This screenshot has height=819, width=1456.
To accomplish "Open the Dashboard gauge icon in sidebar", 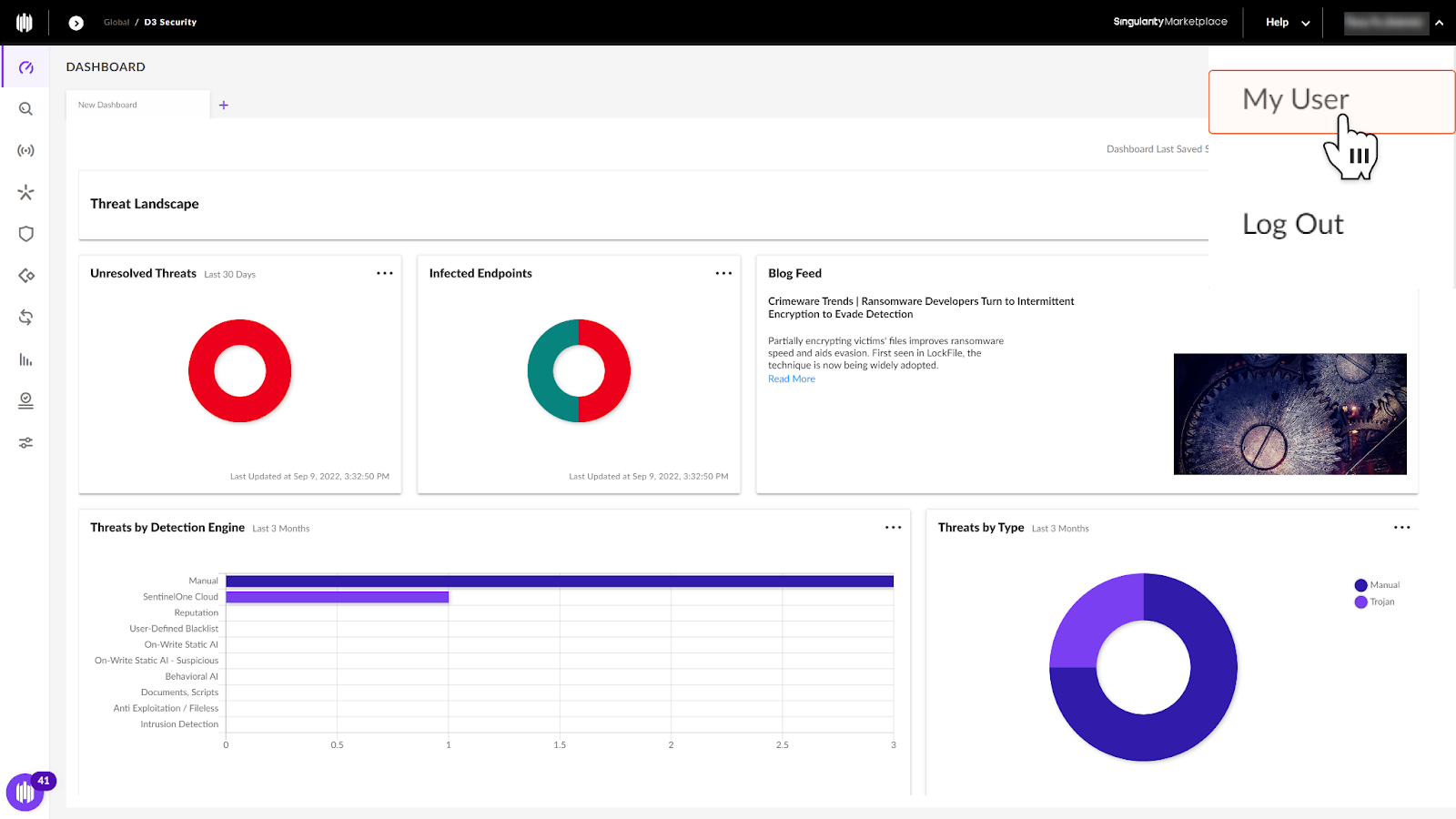I will 25,67.
